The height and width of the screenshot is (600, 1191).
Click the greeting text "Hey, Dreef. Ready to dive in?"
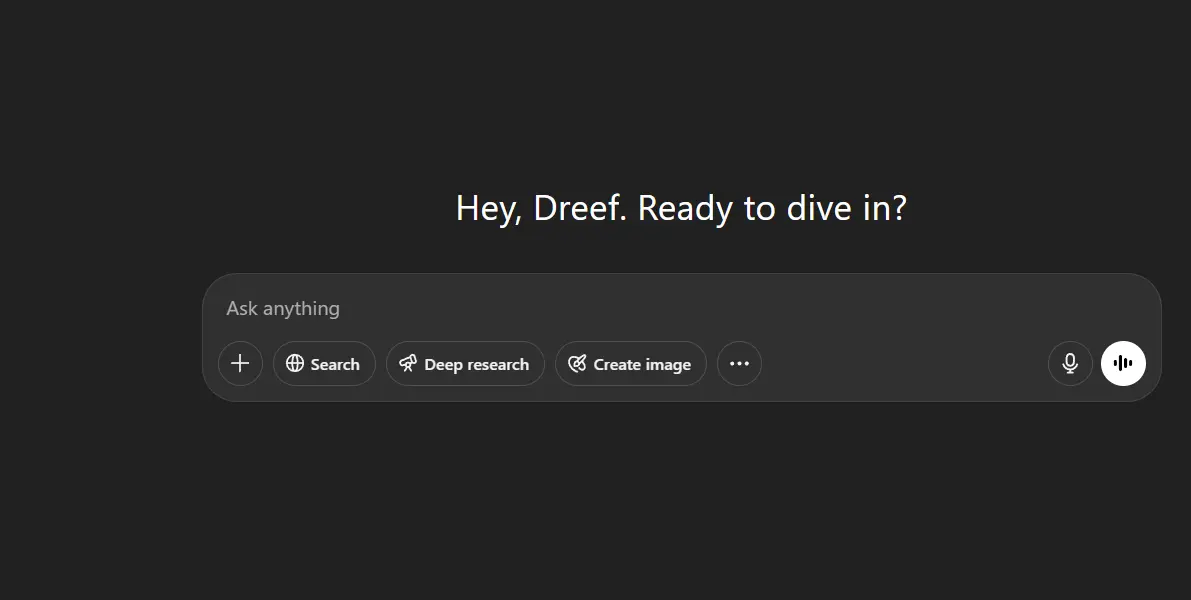click(x=681, y=208)
